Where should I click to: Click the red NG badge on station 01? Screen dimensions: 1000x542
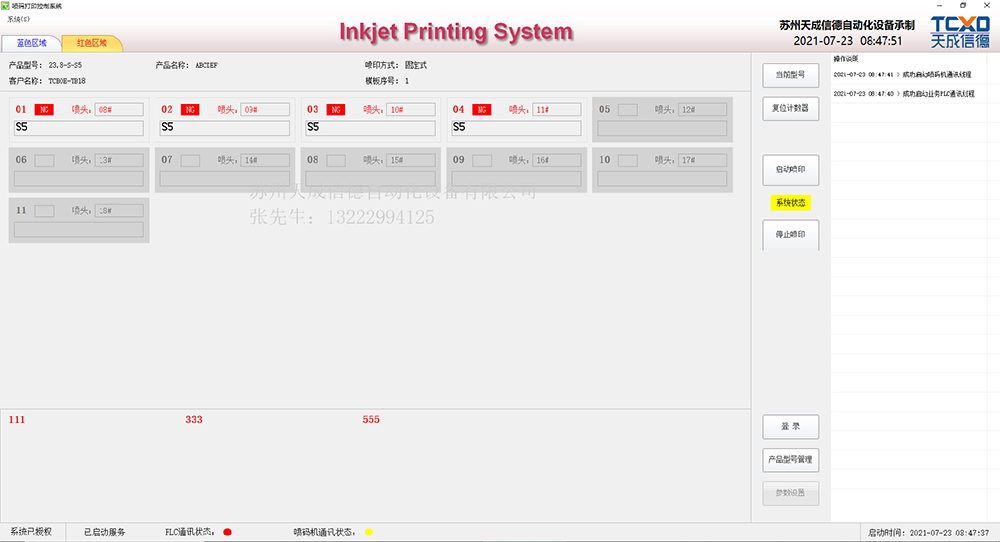click(44, 109)
